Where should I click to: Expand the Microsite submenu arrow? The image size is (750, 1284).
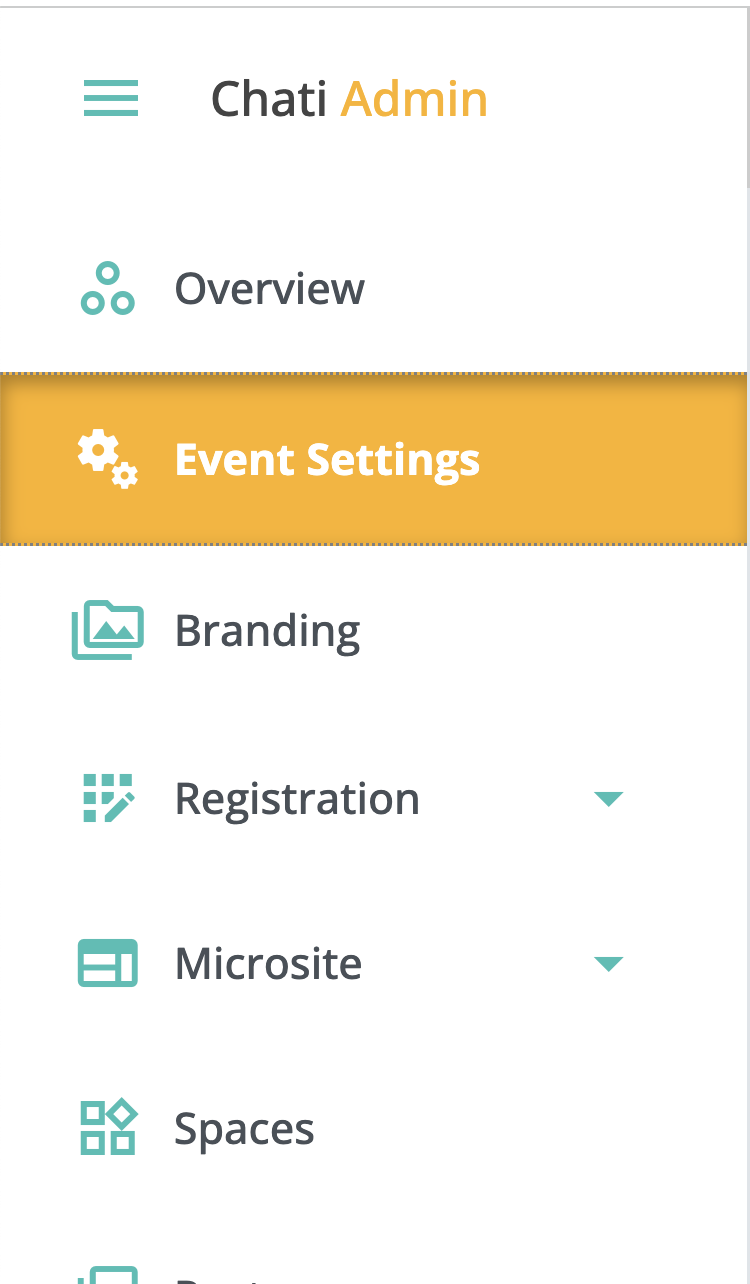click(x=608, y=964)
